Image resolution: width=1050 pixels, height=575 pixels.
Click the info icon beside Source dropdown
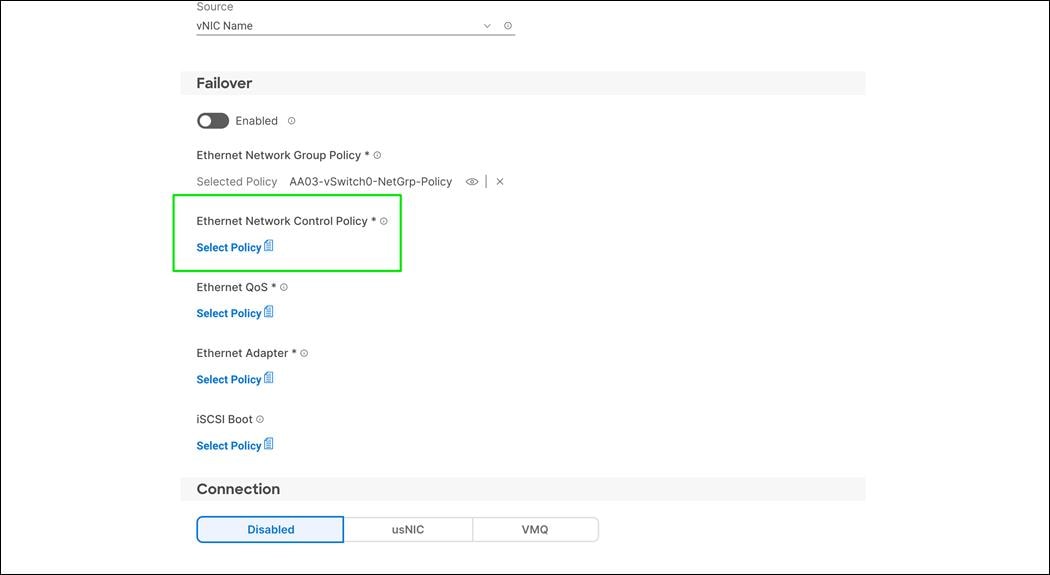point(508,26)
